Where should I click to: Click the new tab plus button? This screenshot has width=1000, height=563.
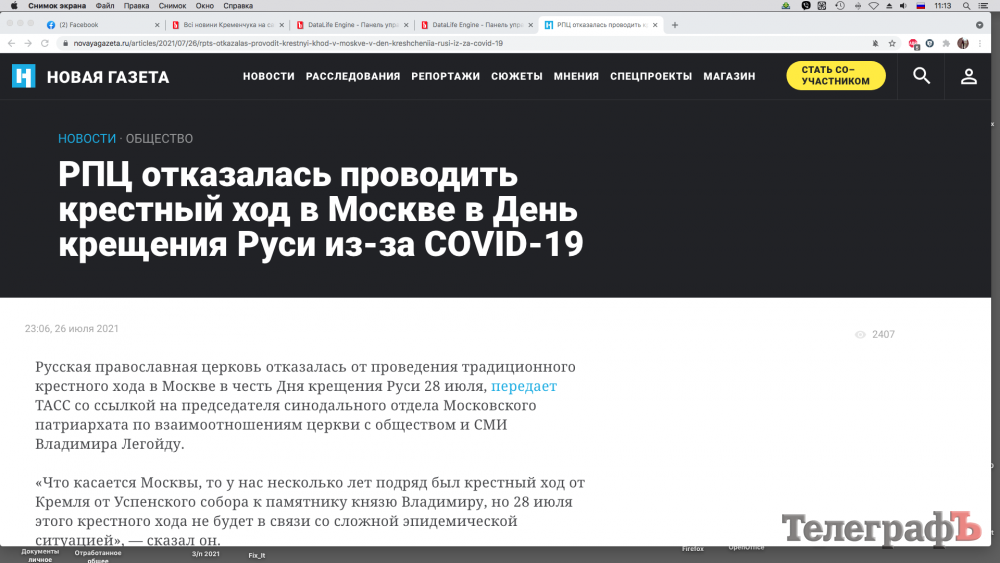(675, 25)
